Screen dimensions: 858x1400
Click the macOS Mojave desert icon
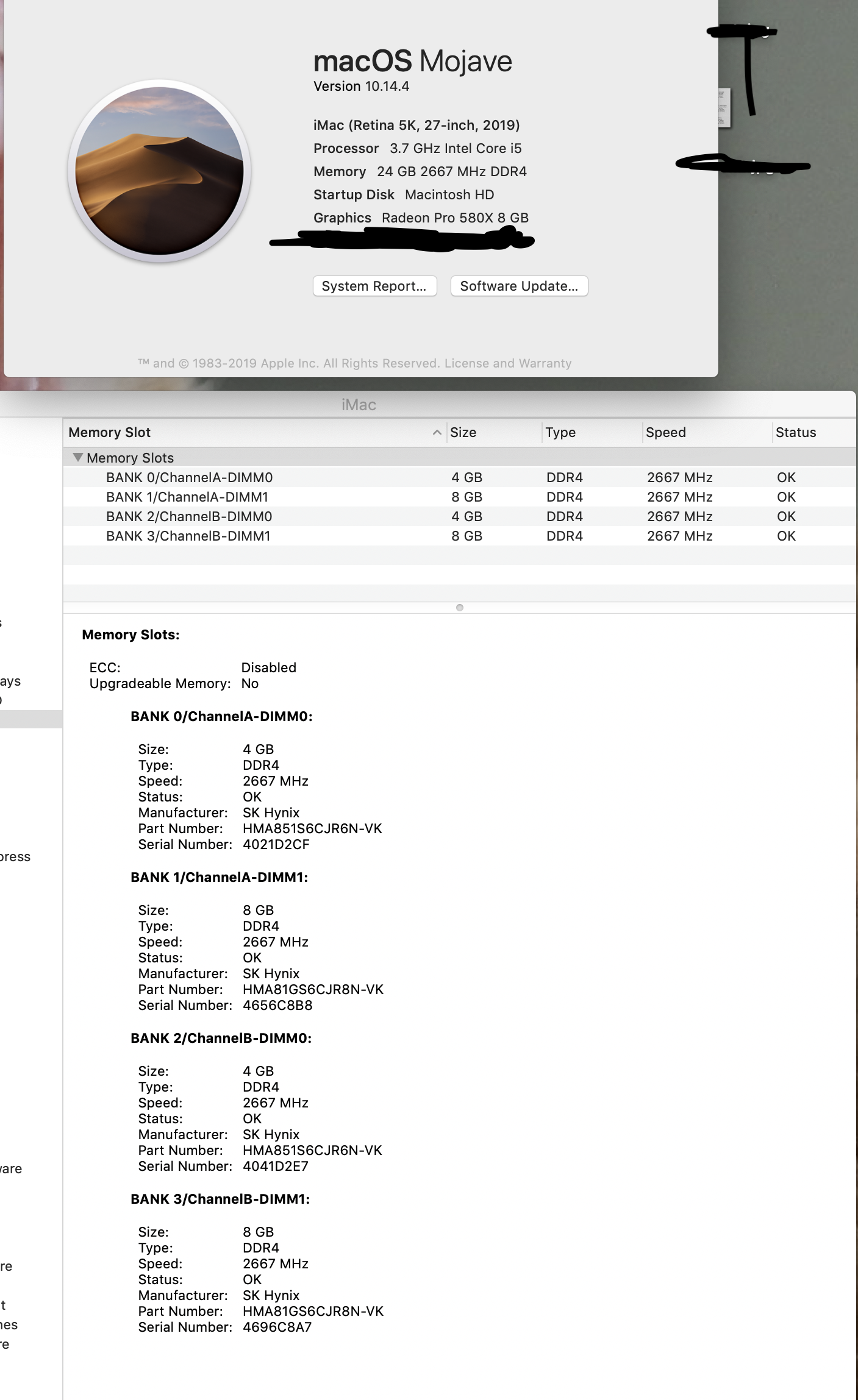point(159,171)
